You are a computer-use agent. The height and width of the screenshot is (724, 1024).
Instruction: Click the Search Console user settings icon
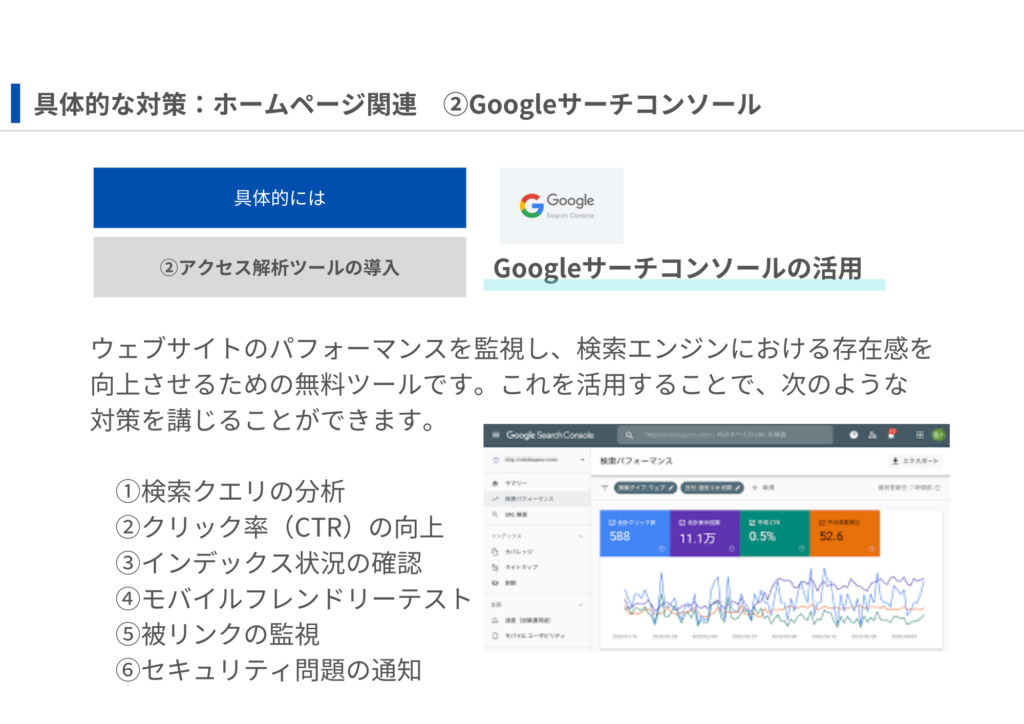[873, 435]
